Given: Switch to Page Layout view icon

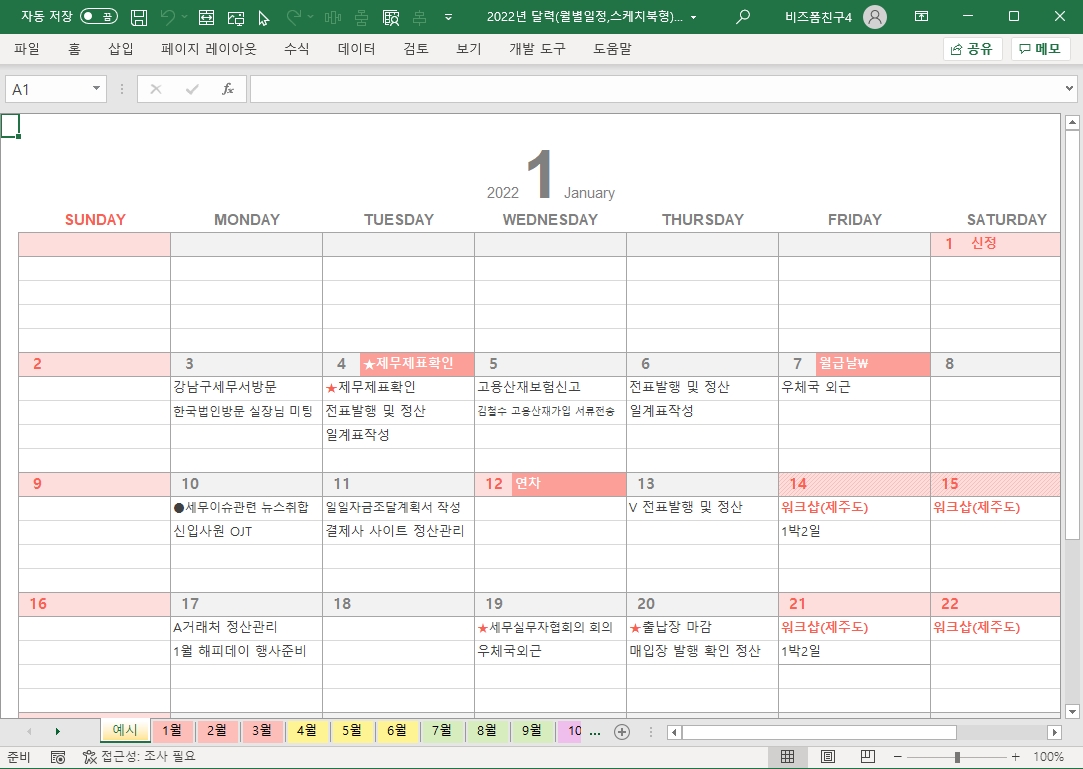Looking at the screenshot, I should pyautogui.click(x=827, y=757).
